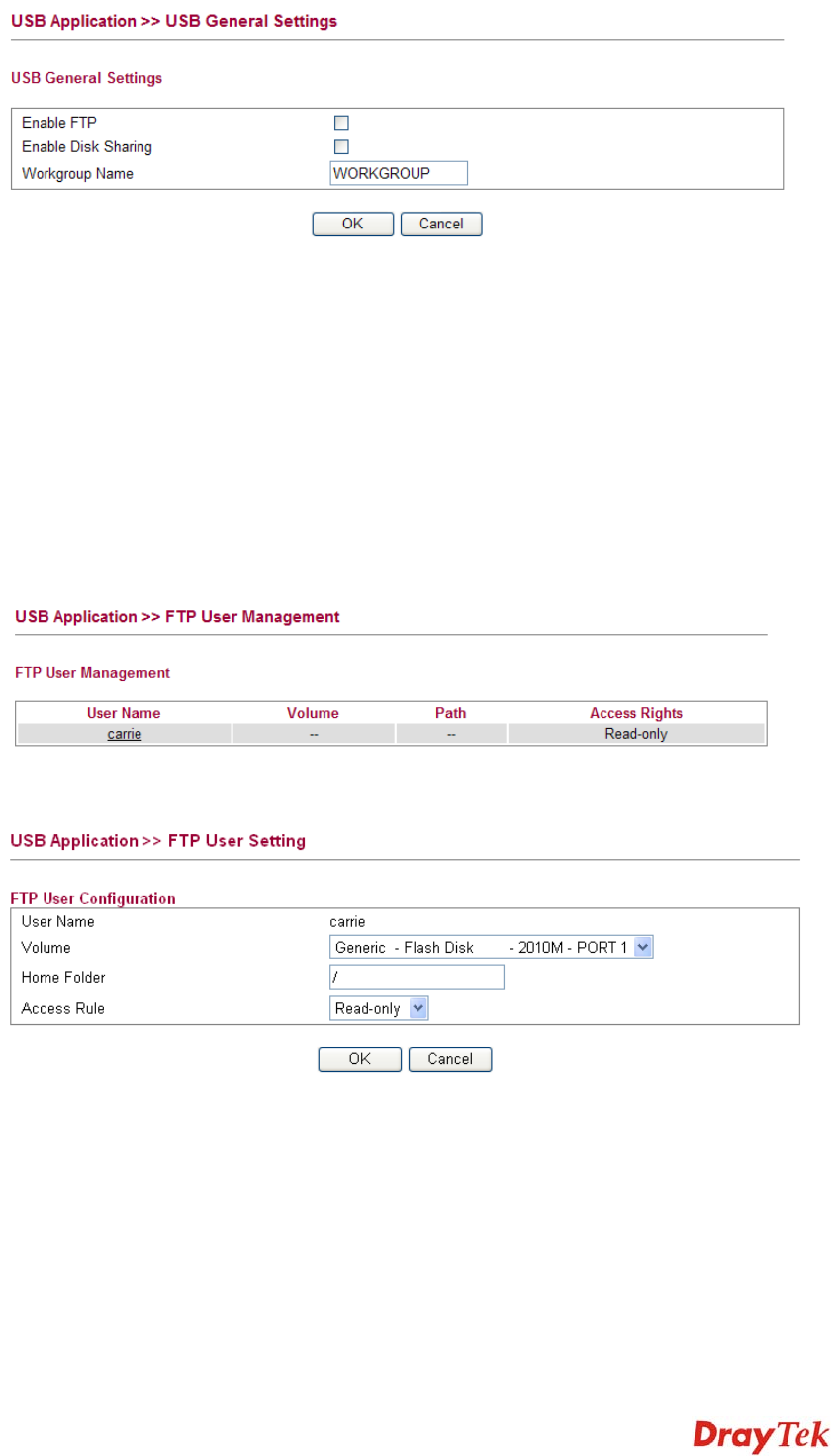Cancel the USB General Settings changes
This screenshot has height=1456, width=834.
(440, 224)
